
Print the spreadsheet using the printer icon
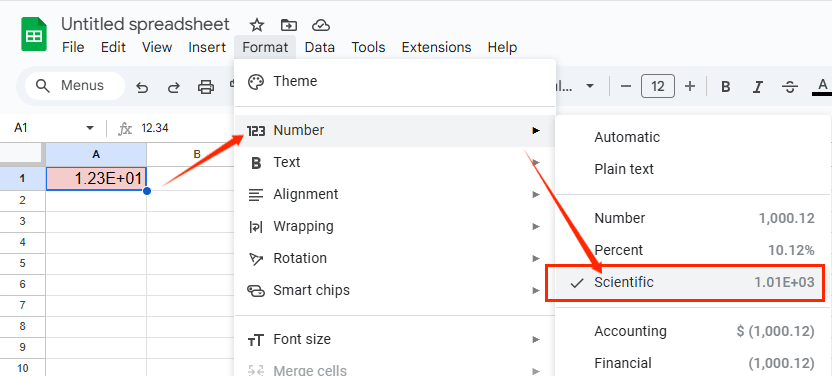(x=205, y=86)
